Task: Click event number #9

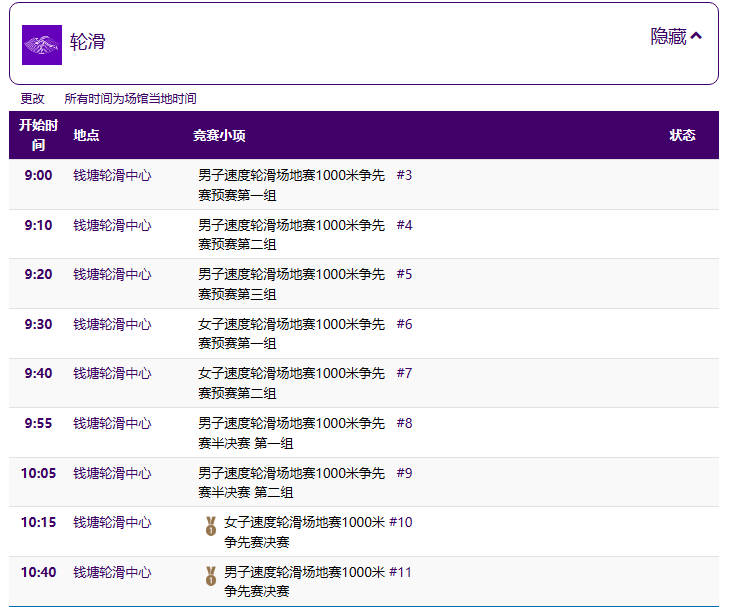Action: click(x=404, y=473)
